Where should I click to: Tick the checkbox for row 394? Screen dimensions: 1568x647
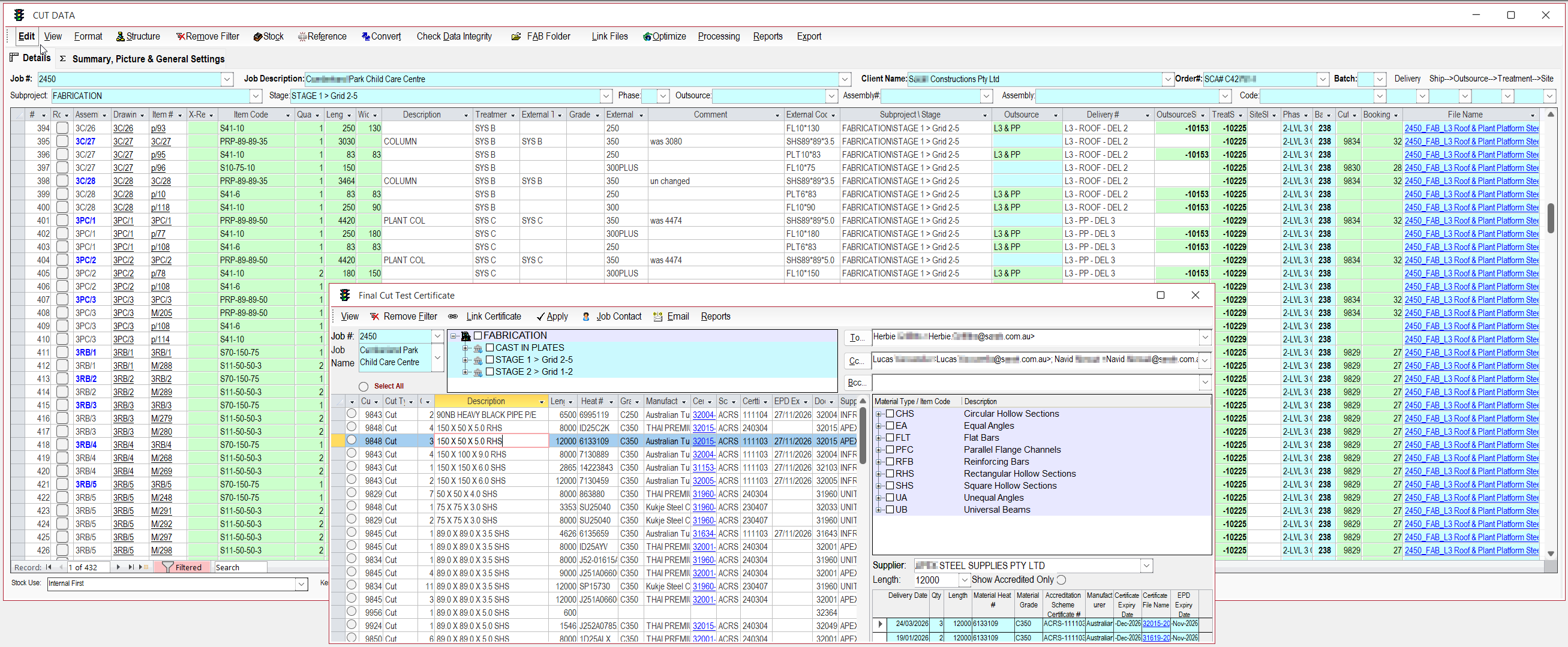pos(62,128)
